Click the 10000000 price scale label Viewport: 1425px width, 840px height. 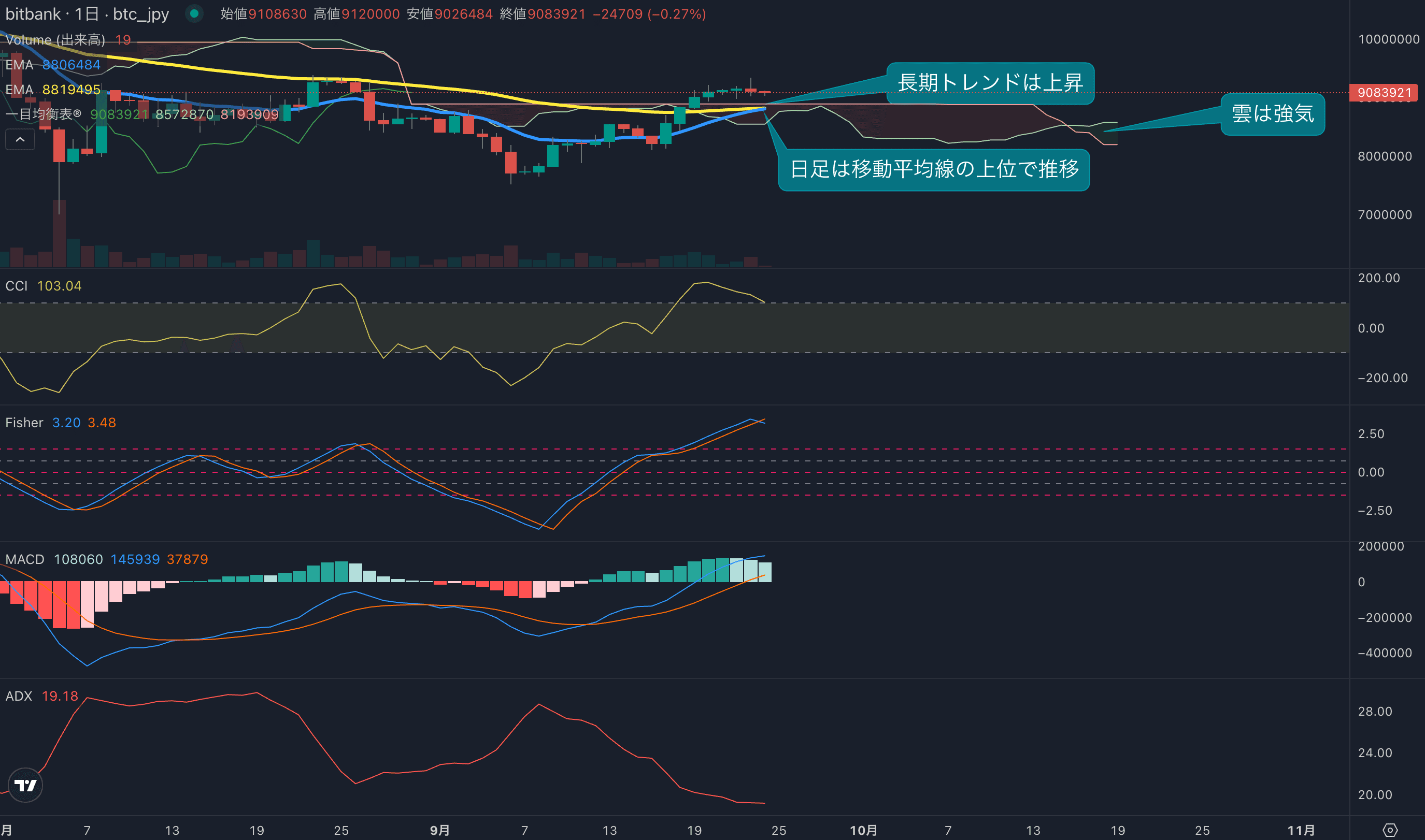tap(1388, 39)
